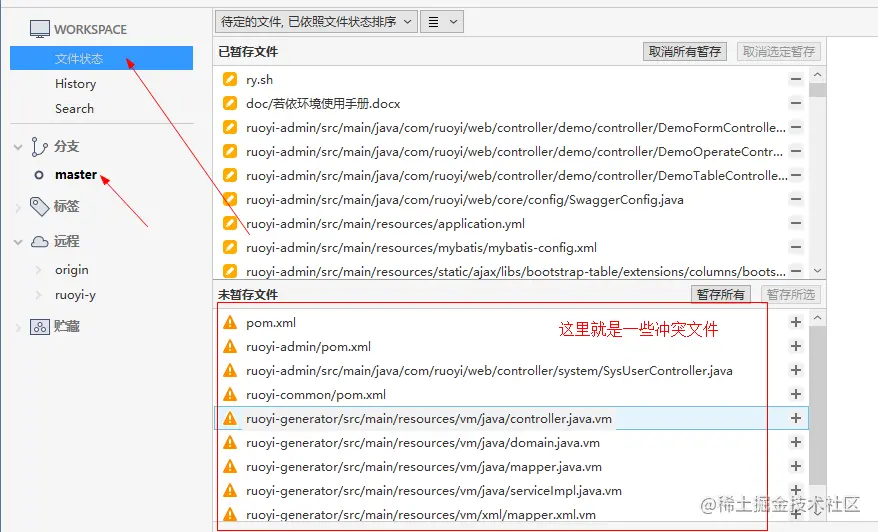878x532 pixels.
Task: Open Search in the workspace
Action: [74, 109]
